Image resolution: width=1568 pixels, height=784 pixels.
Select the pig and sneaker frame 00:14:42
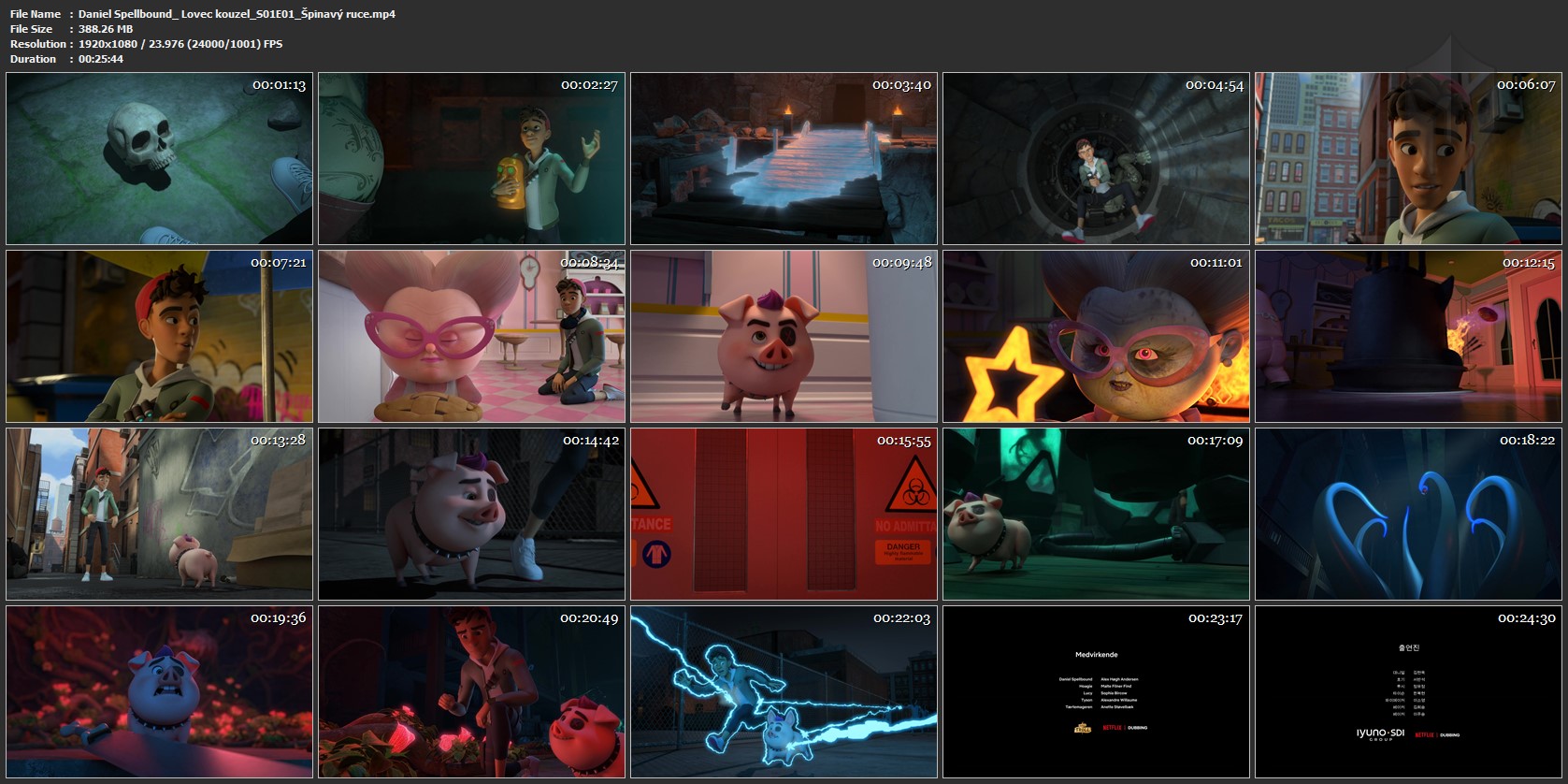(x=471, y=515)
